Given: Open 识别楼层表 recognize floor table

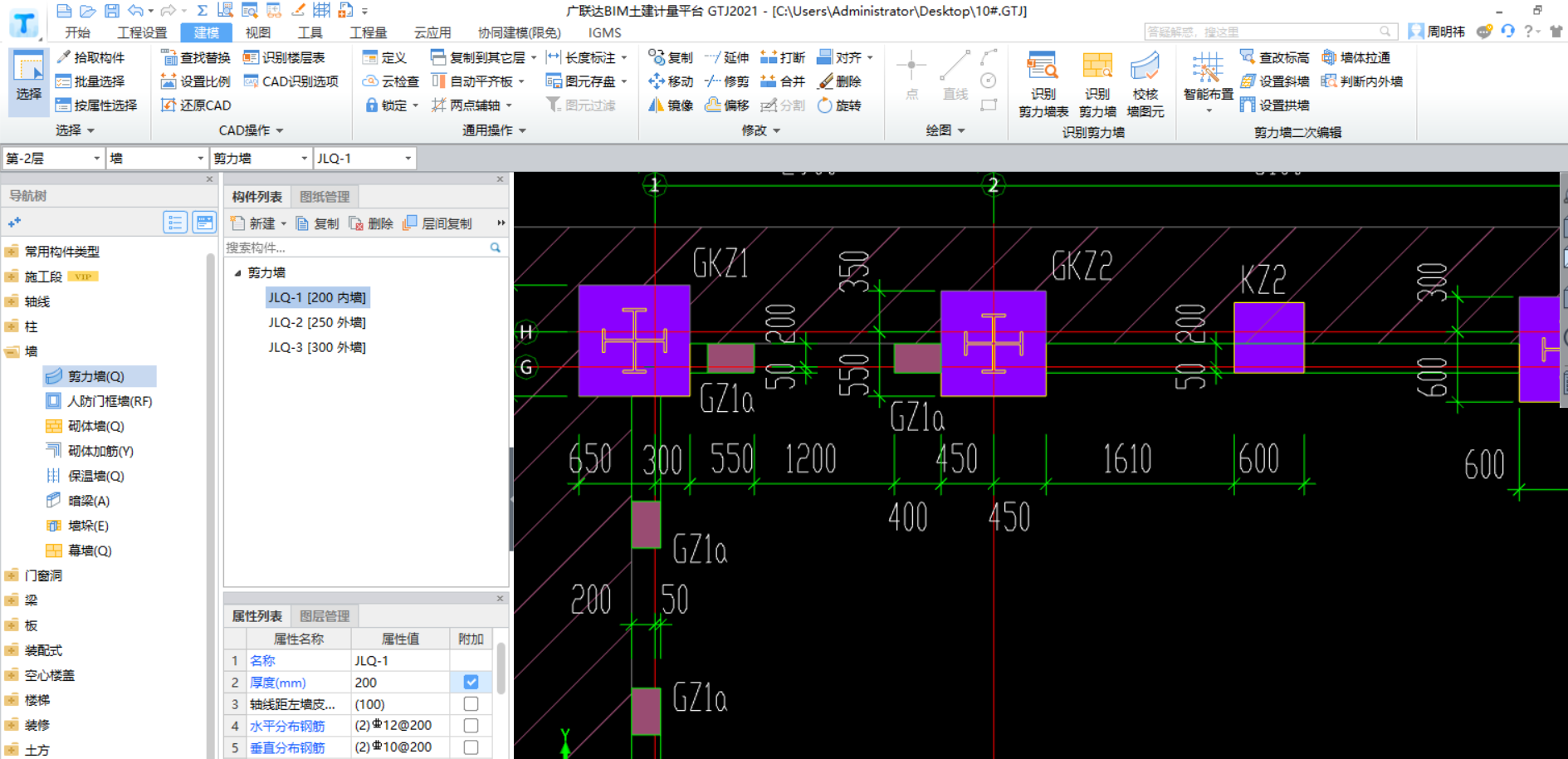Looking at the screenshot, I should click(284, 57).
